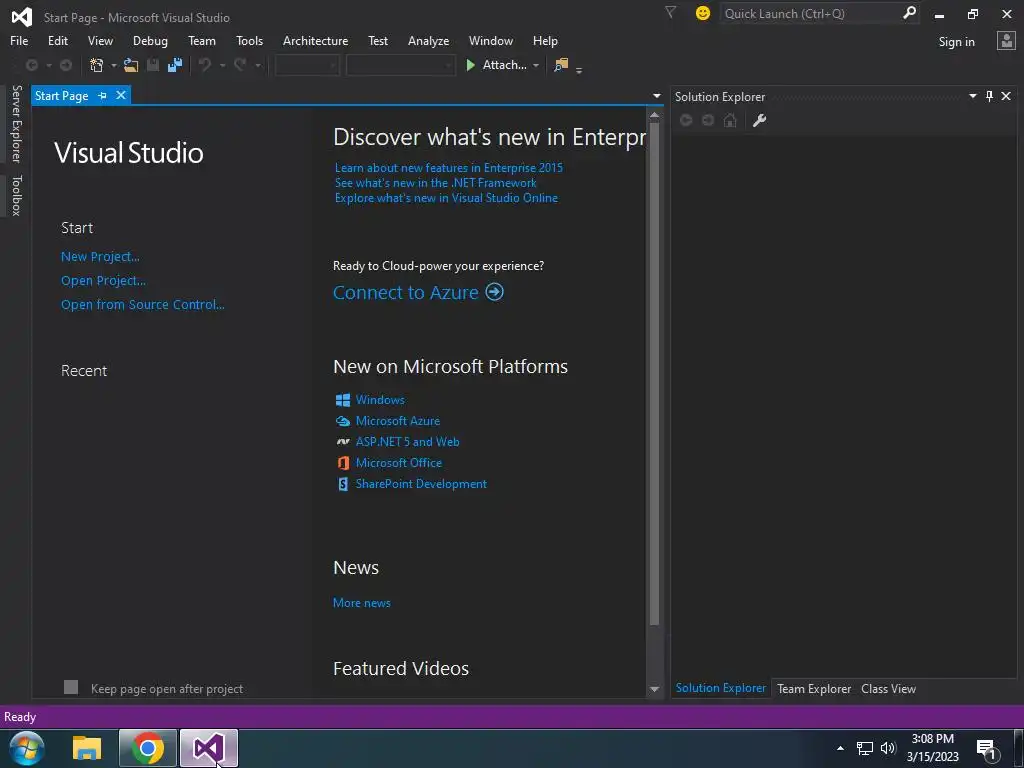Open the toolbar overflow options arrow
This screenshot has height=768, width=1024.
(579, 69)
